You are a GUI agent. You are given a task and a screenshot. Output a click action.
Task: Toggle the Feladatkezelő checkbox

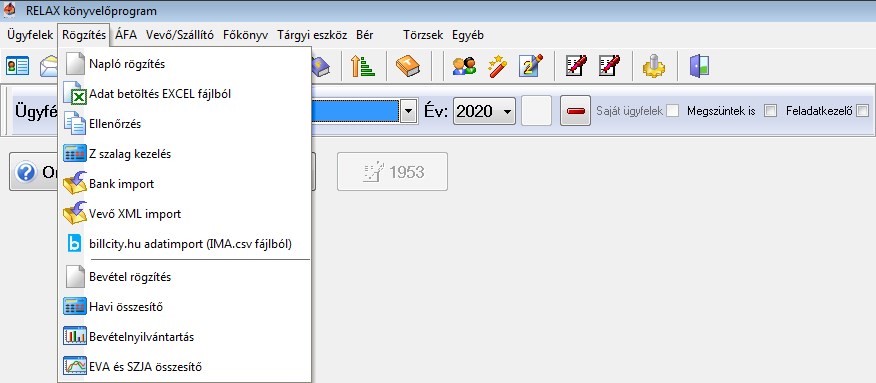(863, 111)
